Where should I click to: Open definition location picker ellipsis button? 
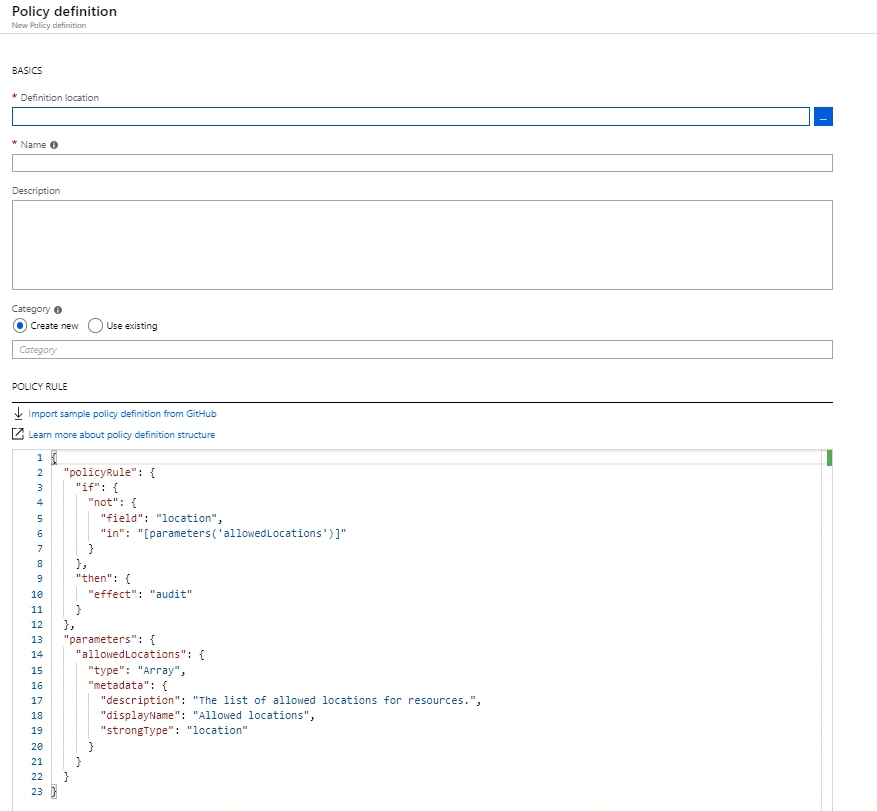[823, 116]
